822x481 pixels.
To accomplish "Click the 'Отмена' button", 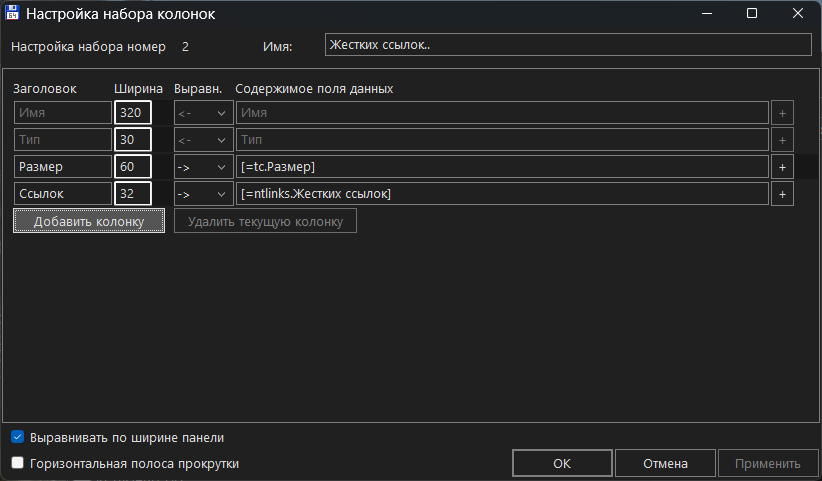I will coord(665,463).
